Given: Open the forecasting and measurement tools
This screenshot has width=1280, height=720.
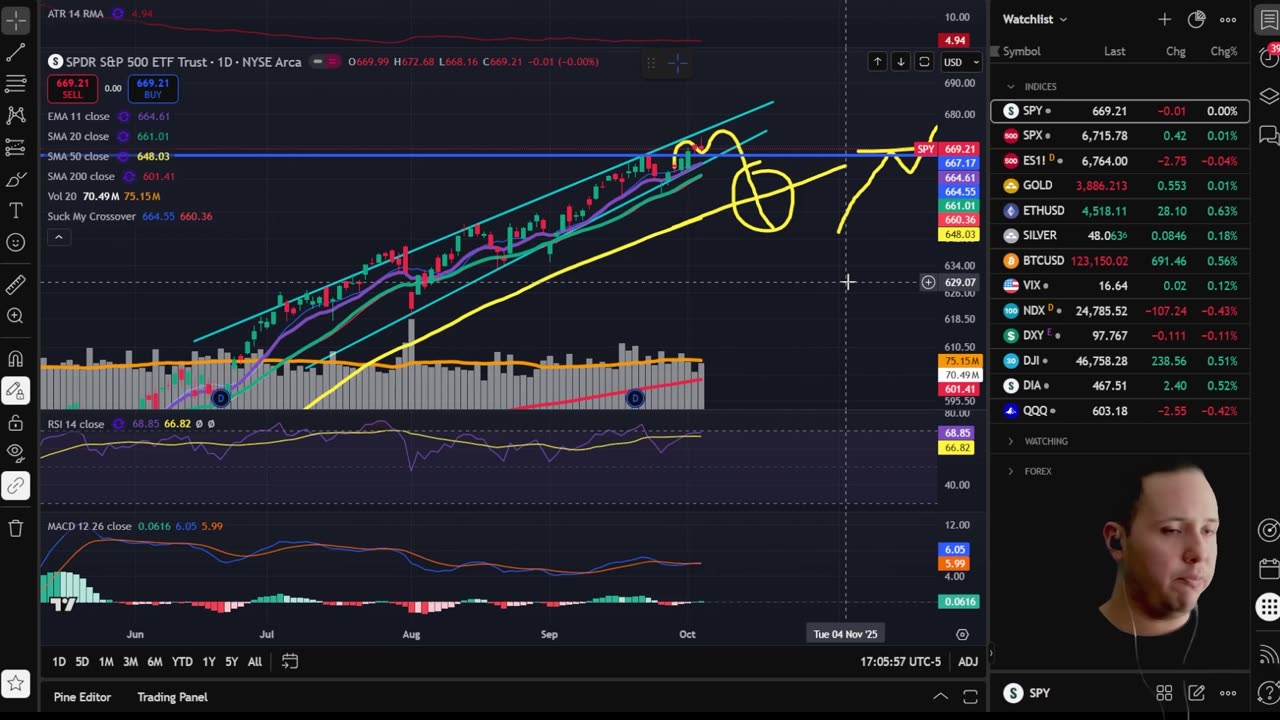Looking at the screenshot, I should click(x=16, y=147).
